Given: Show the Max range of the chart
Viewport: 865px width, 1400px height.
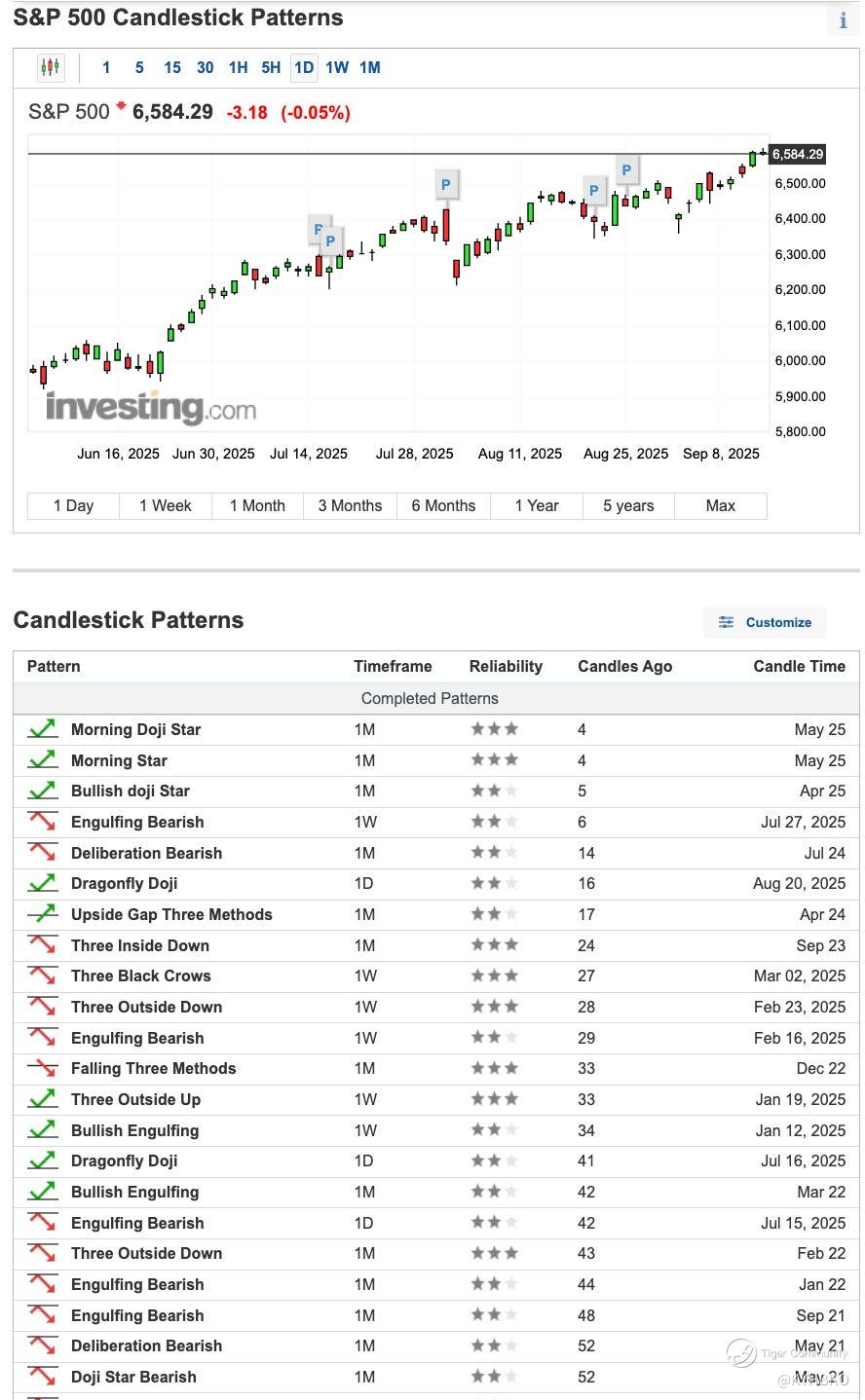Looking at the screenshot, I should tap(720, 505).
